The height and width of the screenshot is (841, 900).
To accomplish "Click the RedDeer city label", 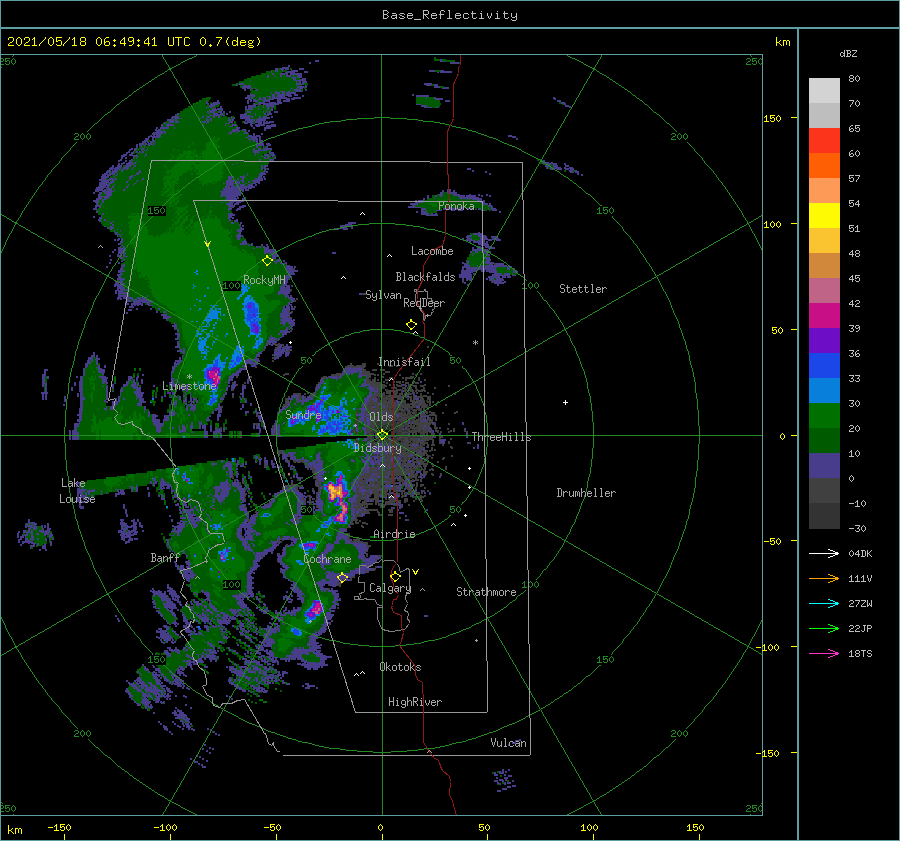I will pyautogui.click(x=424, y=303).
